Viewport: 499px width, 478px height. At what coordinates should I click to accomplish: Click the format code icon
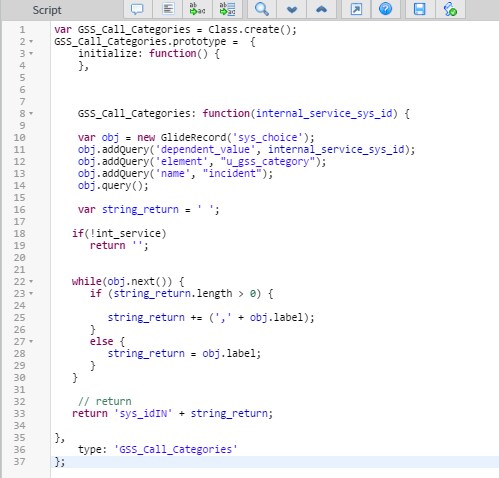tap(168, 9)
